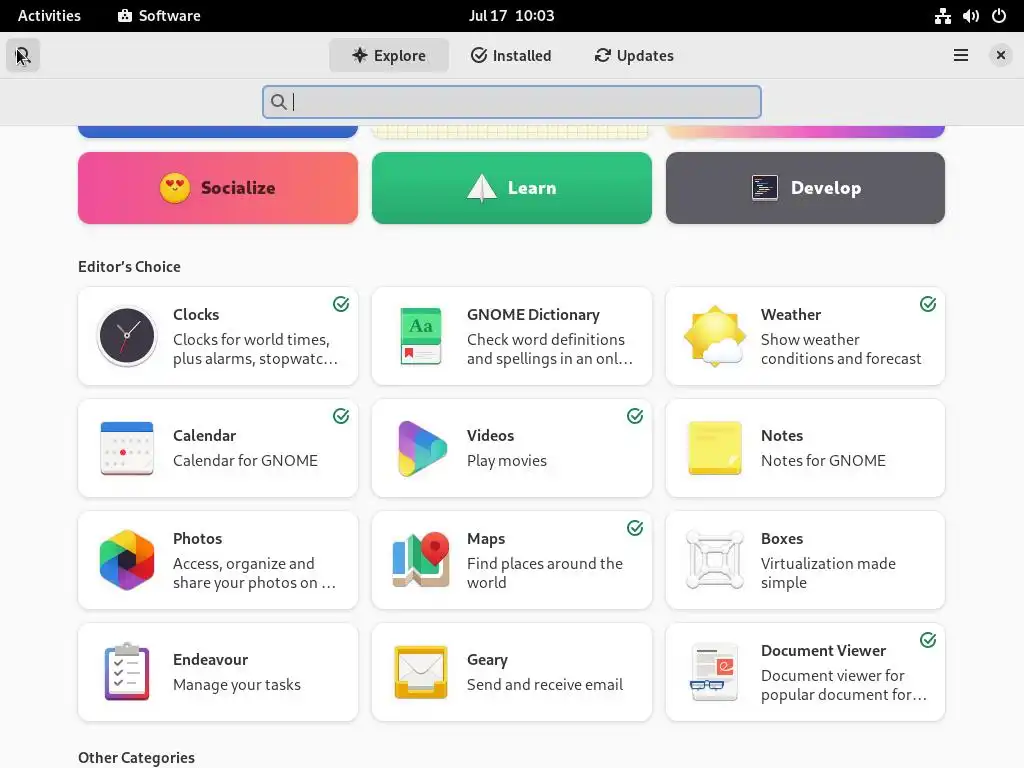The height and width of the screenshot is (768, 1024).
Task: Click 'Virtualization made simple' description
Action: tap(828, 573)
